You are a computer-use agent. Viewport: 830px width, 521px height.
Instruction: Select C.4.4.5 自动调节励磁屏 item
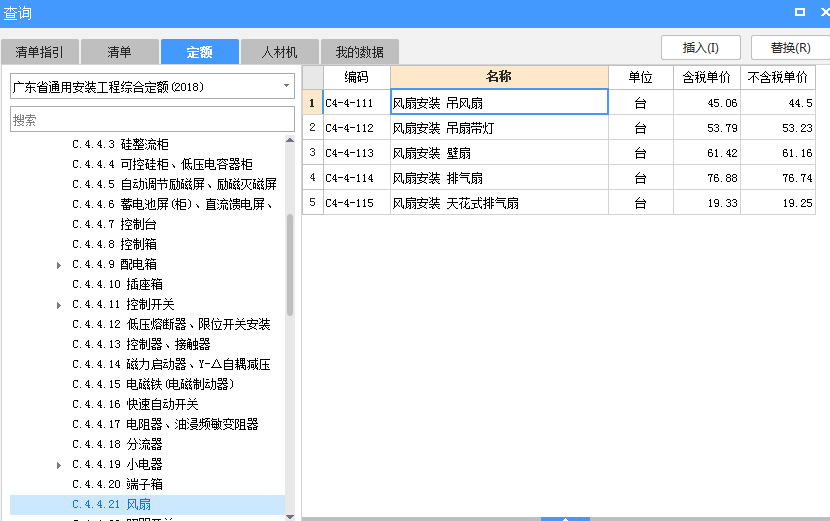[174, 184]
